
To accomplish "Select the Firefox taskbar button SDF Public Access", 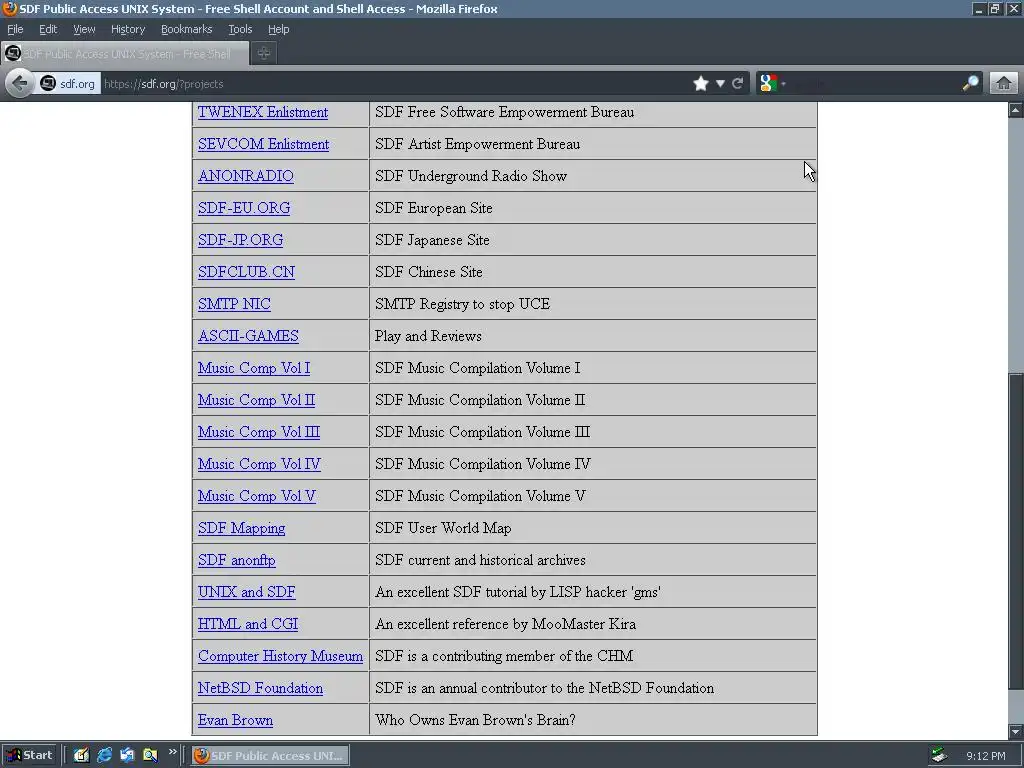I will 270,756.
